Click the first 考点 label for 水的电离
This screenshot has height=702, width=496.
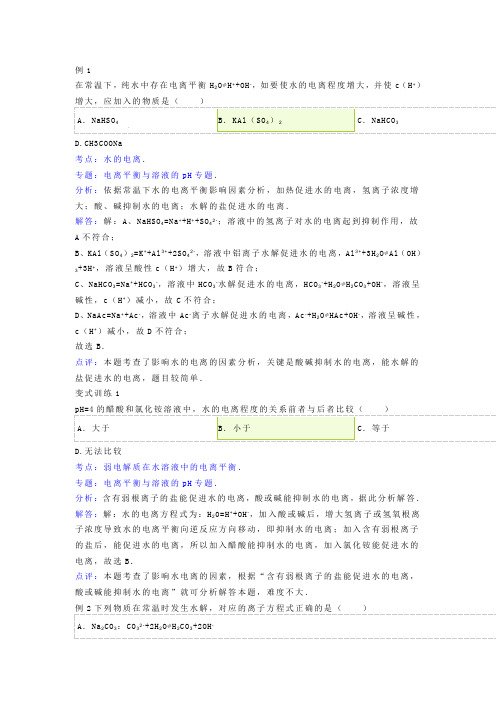[x=85, y=159]
